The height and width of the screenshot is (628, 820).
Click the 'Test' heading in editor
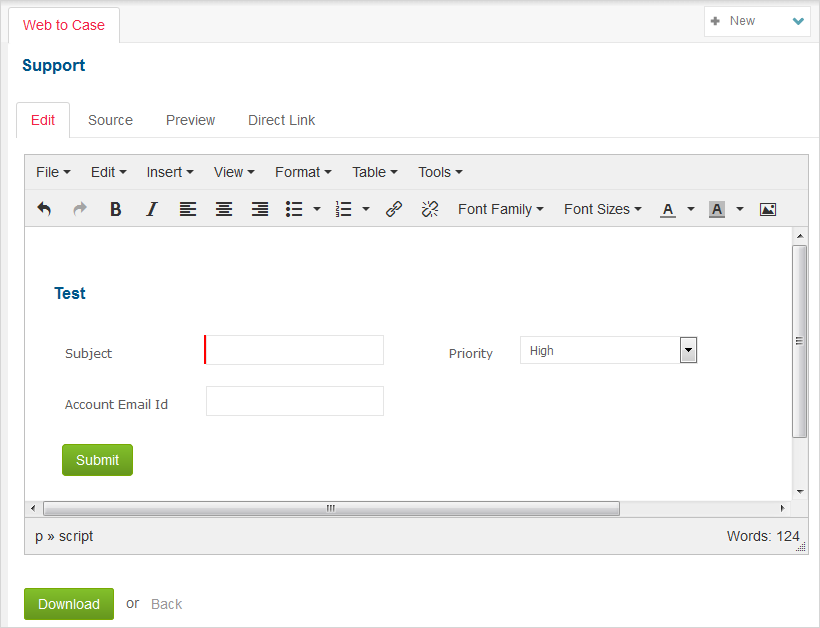[70, 293]
